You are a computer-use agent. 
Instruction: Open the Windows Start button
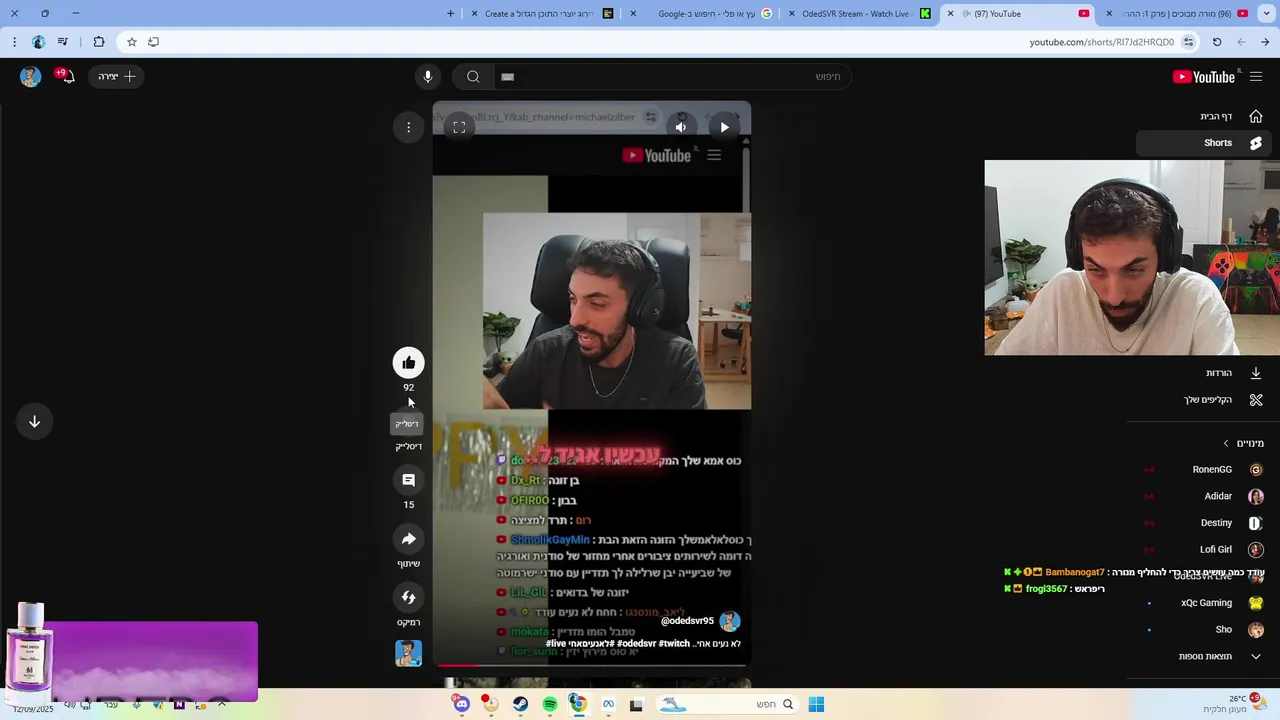click(816, 704)
